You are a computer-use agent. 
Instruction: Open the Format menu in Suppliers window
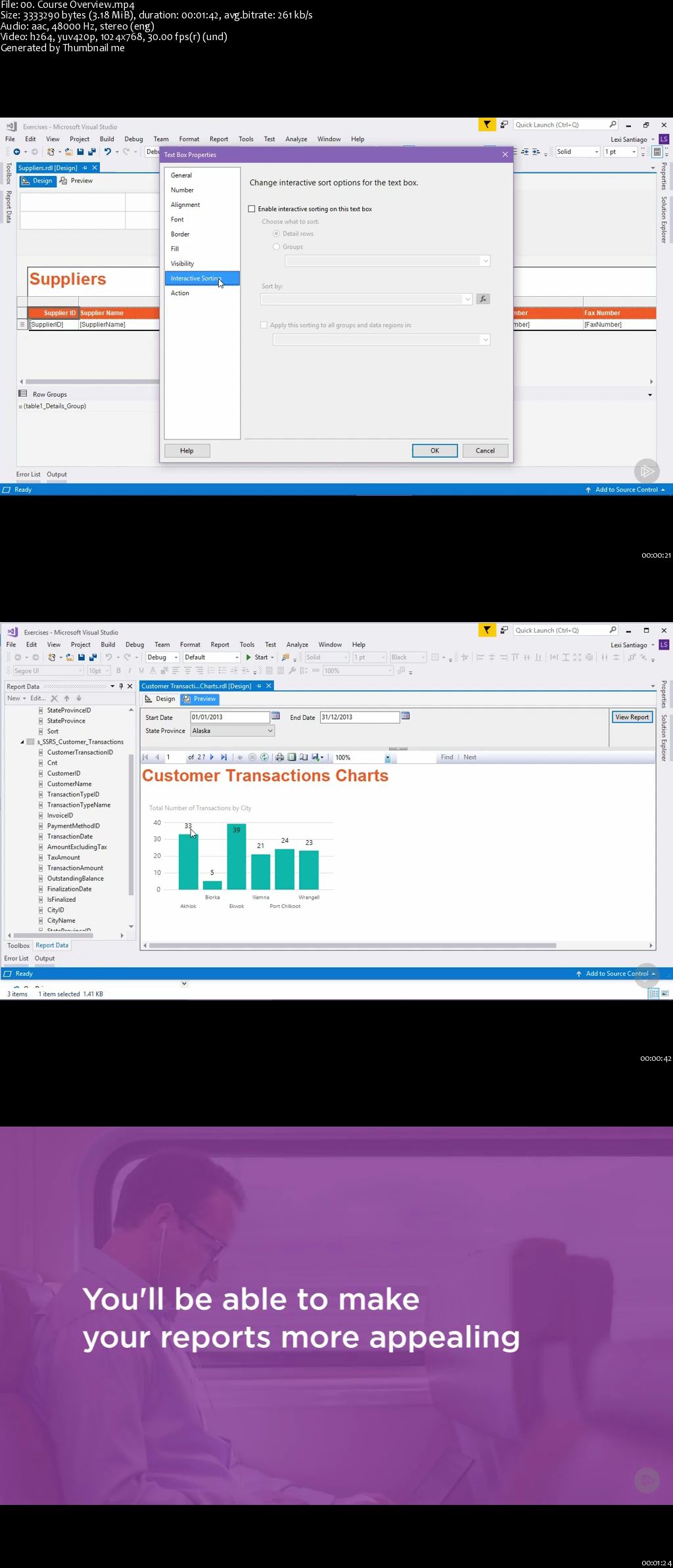(189, 139)
